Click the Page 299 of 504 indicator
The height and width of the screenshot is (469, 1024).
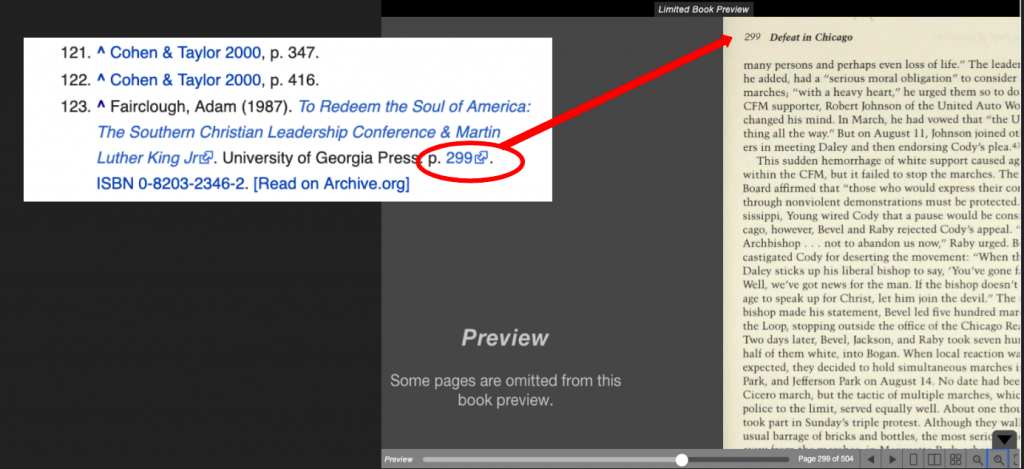pos(825,459)
